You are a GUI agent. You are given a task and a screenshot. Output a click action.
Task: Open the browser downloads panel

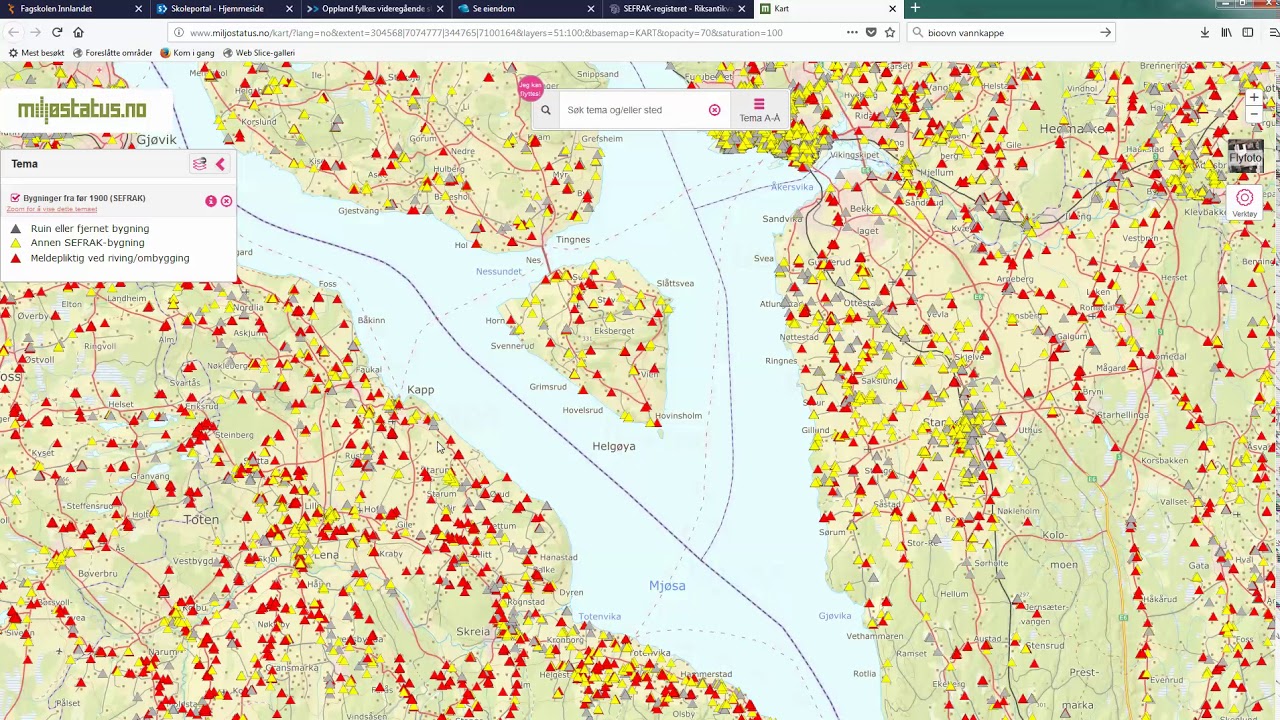coord(1205,33)
